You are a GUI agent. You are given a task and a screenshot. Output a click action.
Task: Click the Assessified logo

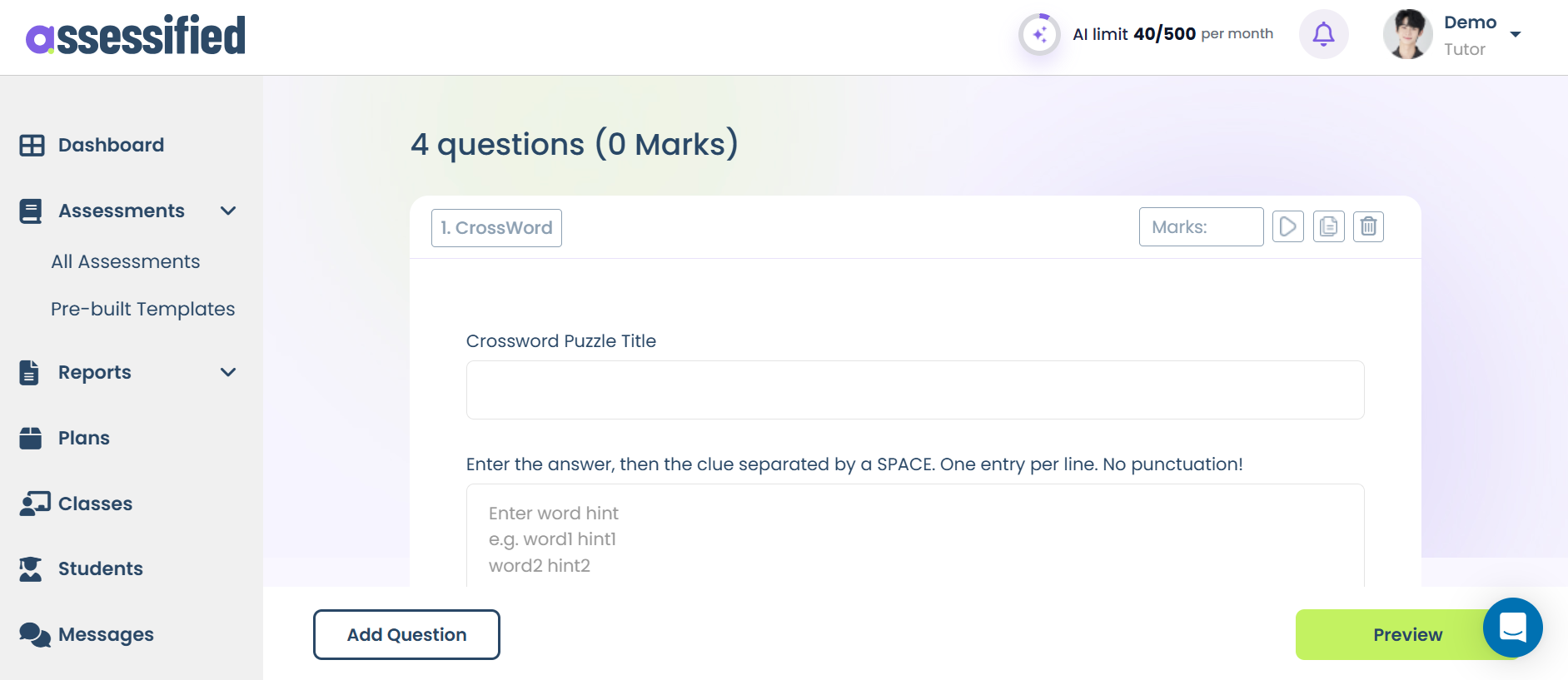137,36
